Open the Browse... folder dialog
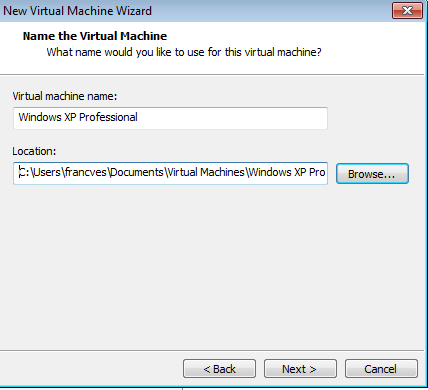This screenshot has height=390, width=428. point(372,173)
